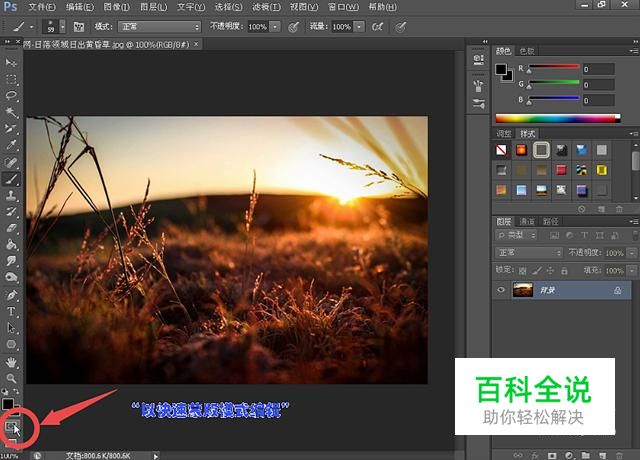This screenshot has height=460, width=640.
Task: Open 窗口(W) menu
Action: click(x=344, y=7)
